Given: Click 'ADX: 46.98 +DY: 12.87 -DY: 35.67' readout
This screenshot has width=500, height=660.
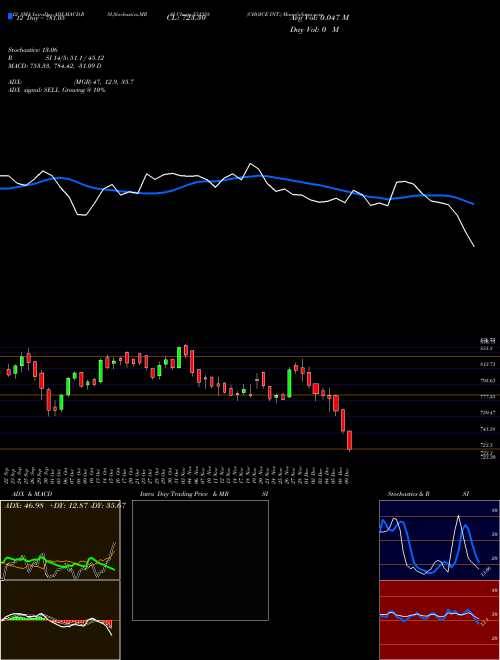Looking at the screenshot, I should pyautogui.click(x=65, y=506).
